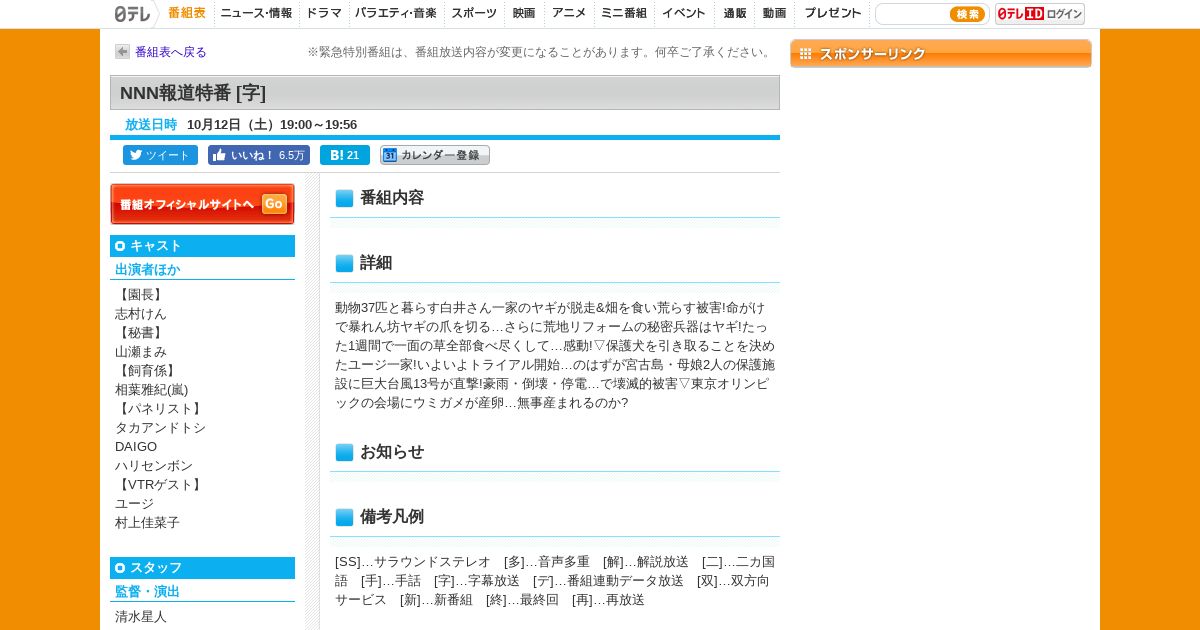Image resolution: width=1200 pixels, height=630 pixels.
Task: Select the 映画 menu item
Action: point(524,13)
